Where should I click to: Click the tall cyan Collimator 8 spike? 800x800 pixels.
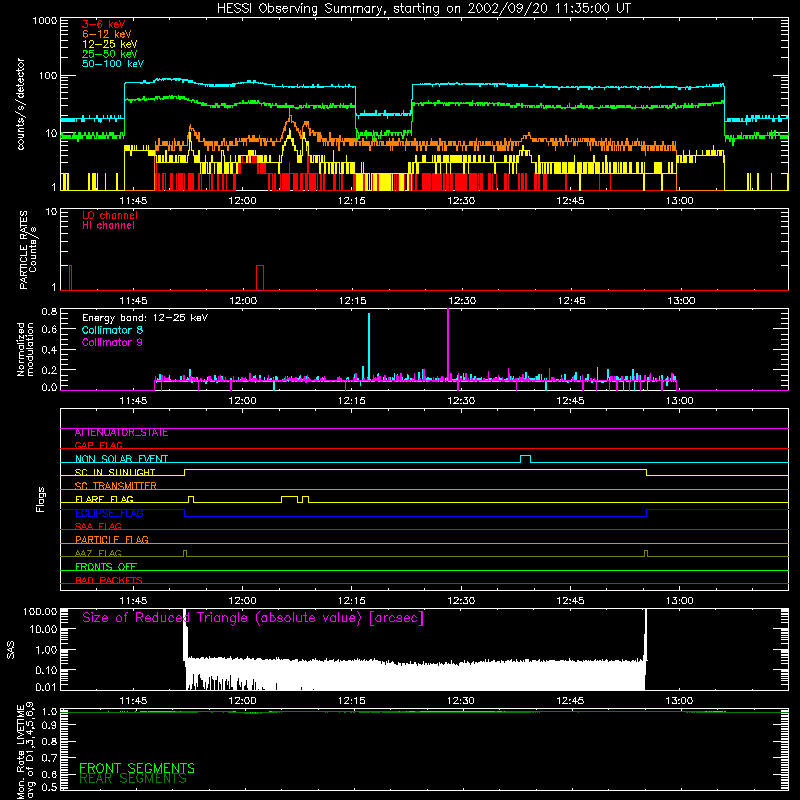point(369,347)
